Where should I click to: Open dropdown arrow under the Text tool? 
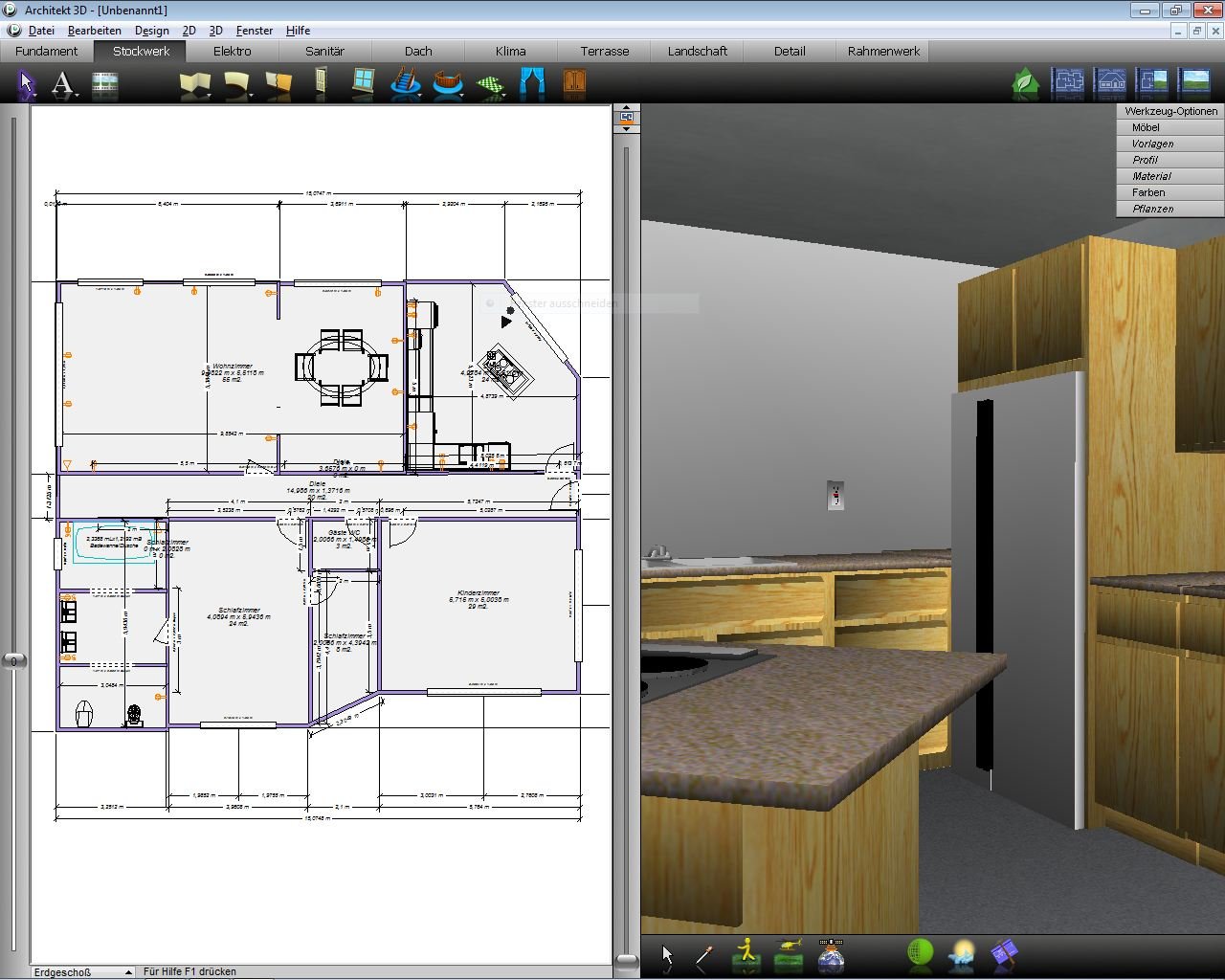click(77, 95)
